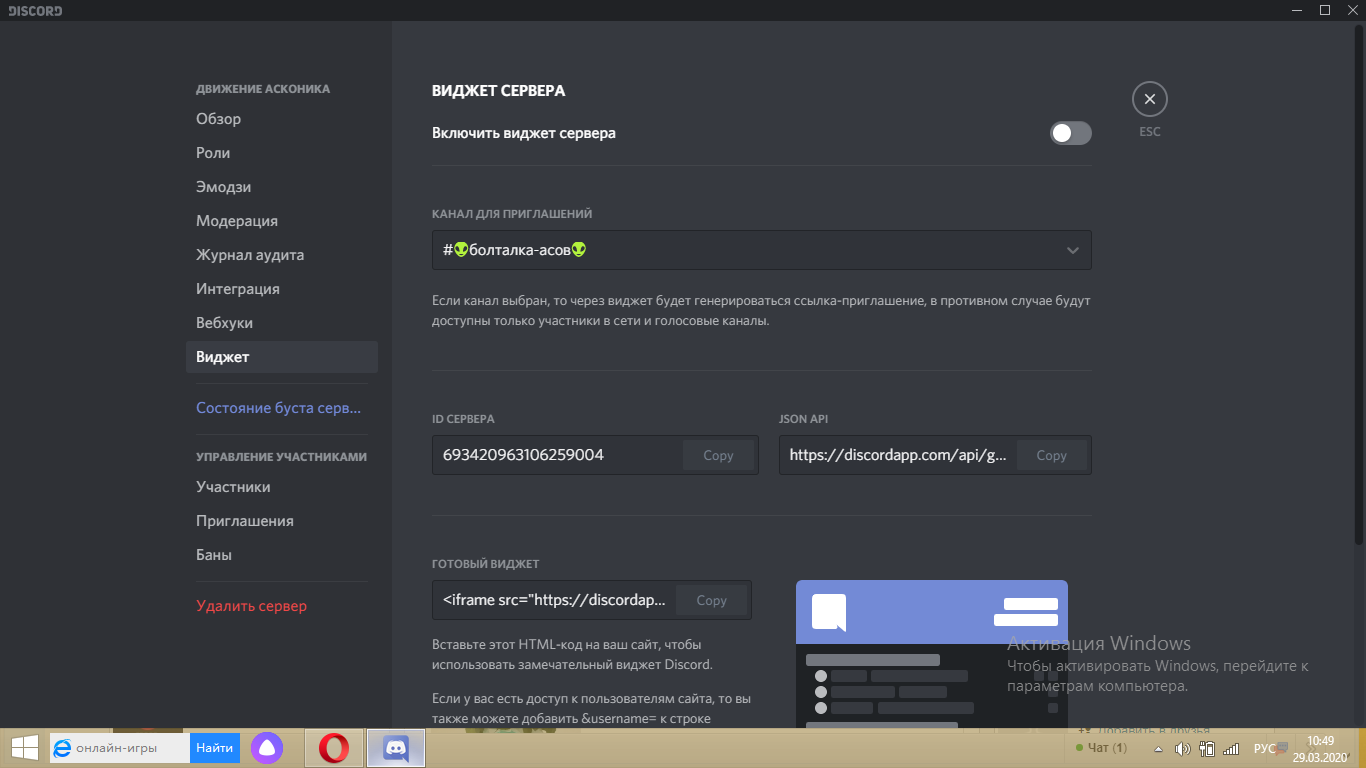Click the Internet Explorer search icon in taskbar
1366x768 pixels.
(62, 748)
